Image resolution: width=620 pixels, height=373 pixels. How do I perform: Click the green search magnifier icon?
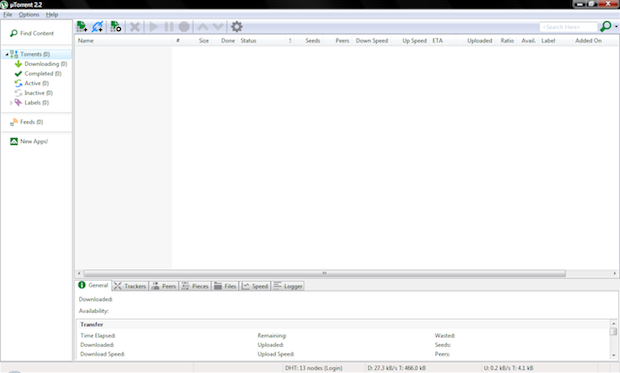click(x=605, y=27)
